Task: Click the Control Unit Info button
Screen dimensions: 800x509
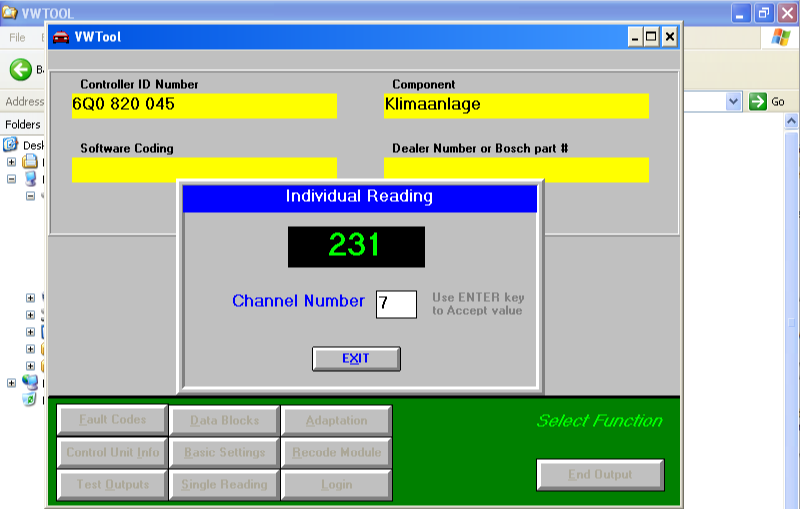Action: pos(112,452)
